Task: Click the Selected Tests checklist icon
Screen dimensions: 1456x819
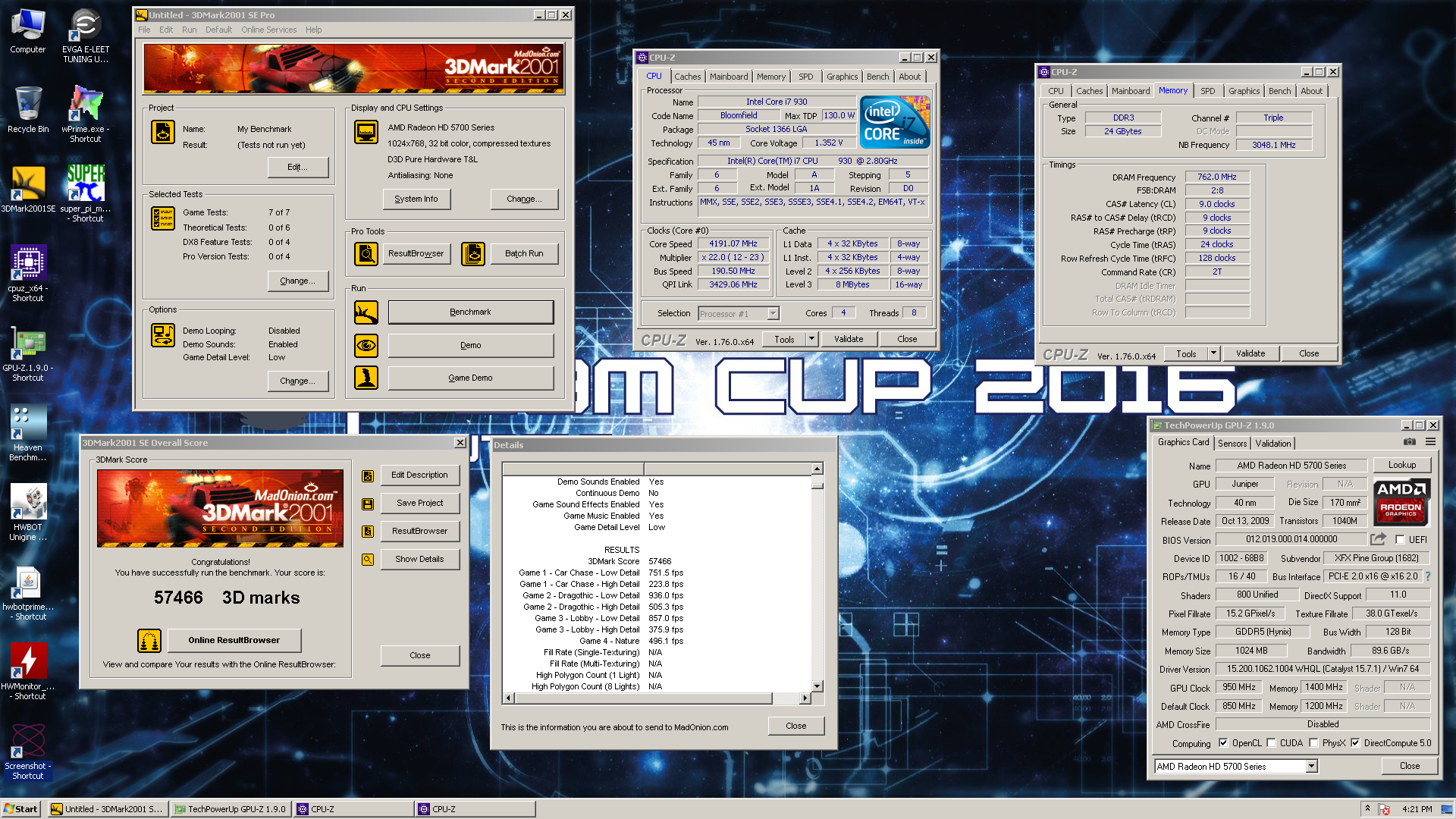Action: click(163, 218)
